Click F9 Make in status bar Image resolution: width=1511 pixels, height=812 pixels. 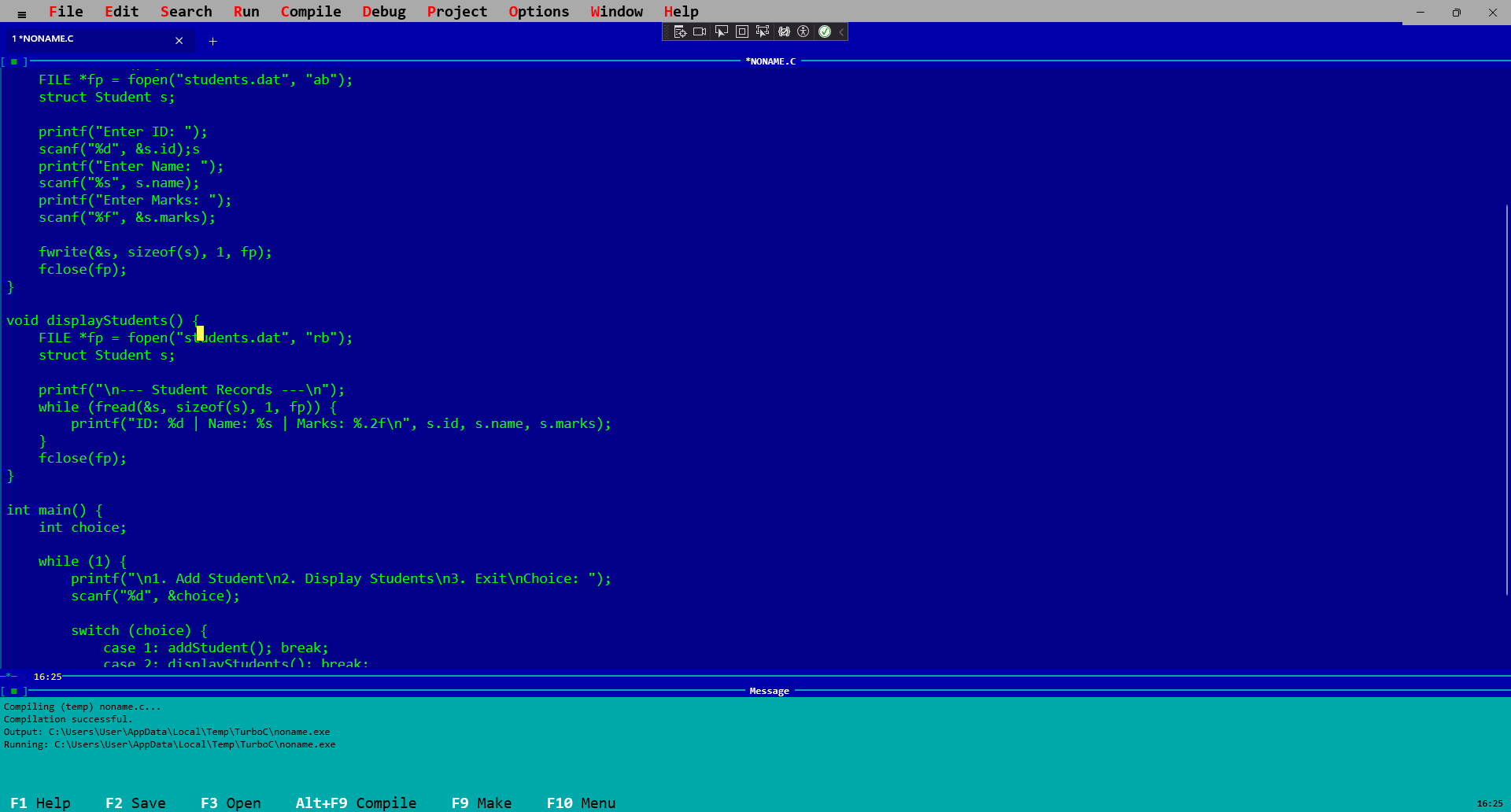coord(482,803)
